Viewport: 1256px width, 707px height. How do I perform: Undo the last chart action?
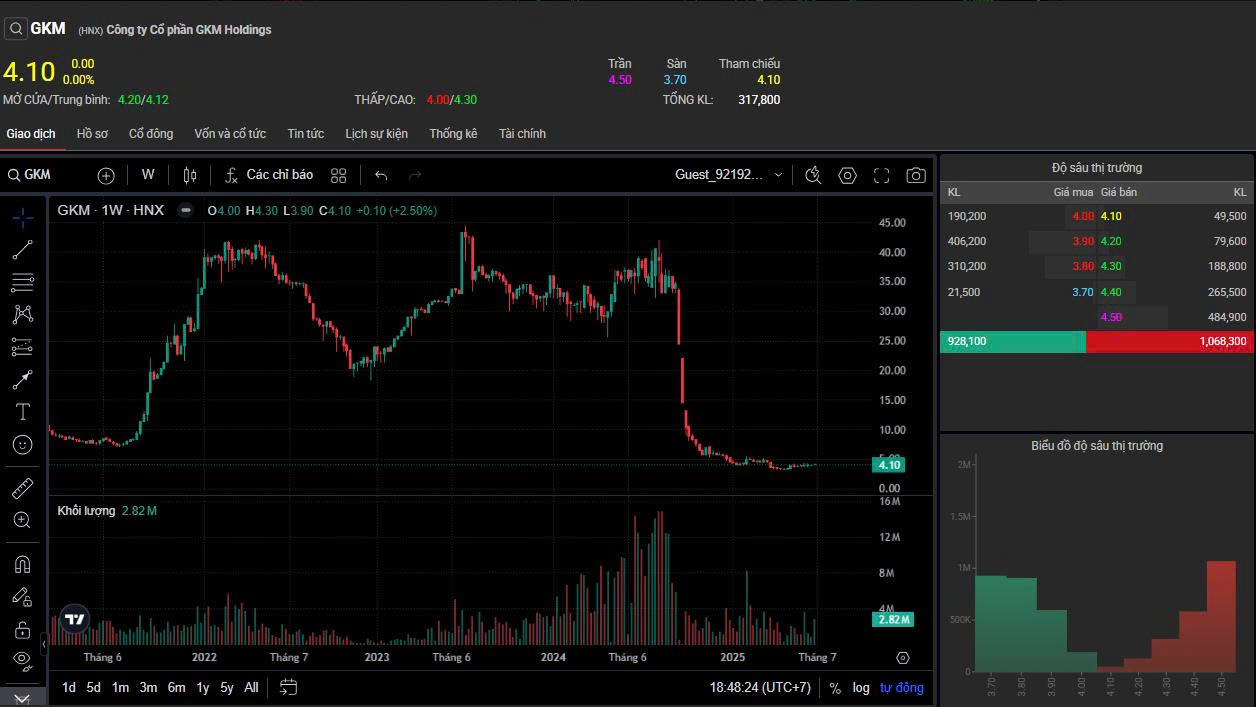(x=381, y=175)
